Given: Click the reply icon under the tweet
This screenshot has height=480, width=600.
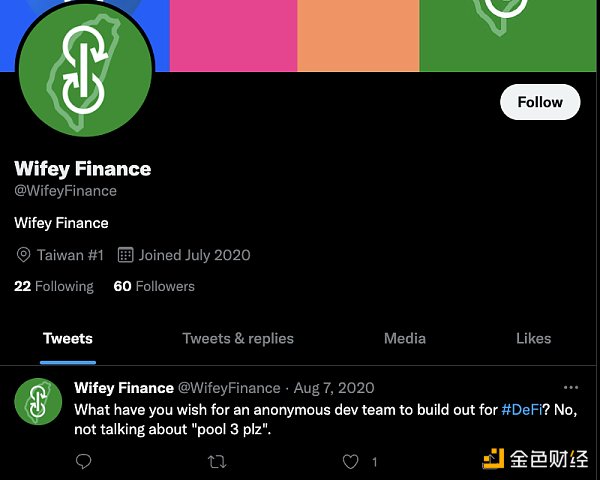Looking at the screenshot, I should pyautogui.click(x=84, y=461).
